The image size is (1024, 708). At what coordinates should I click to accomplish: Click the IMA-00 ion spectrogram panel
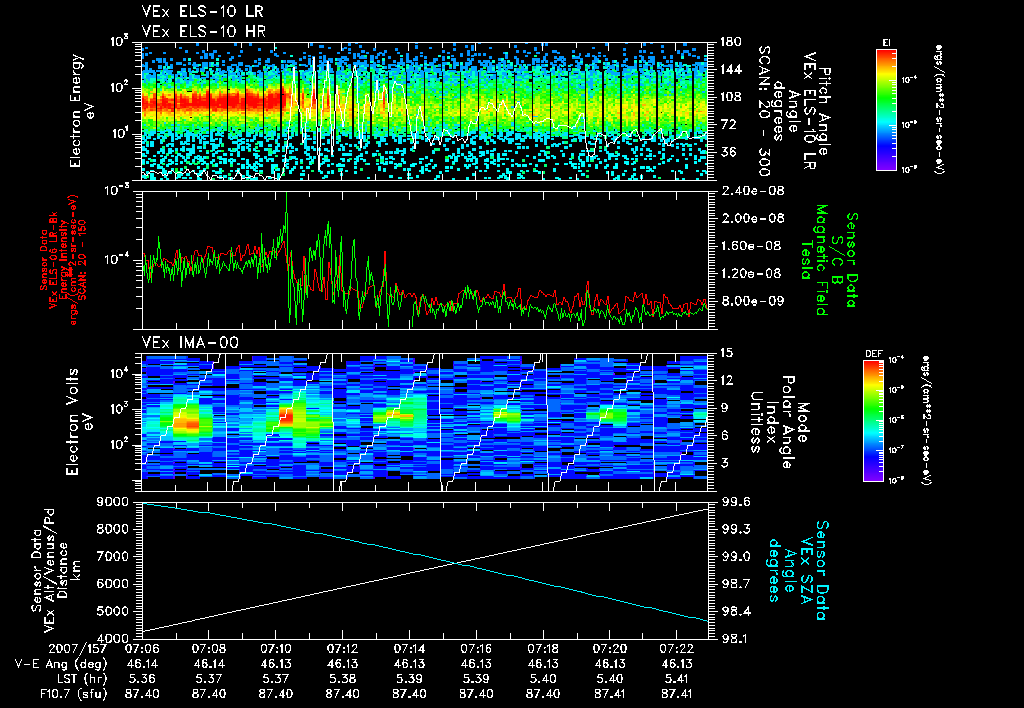425,422
